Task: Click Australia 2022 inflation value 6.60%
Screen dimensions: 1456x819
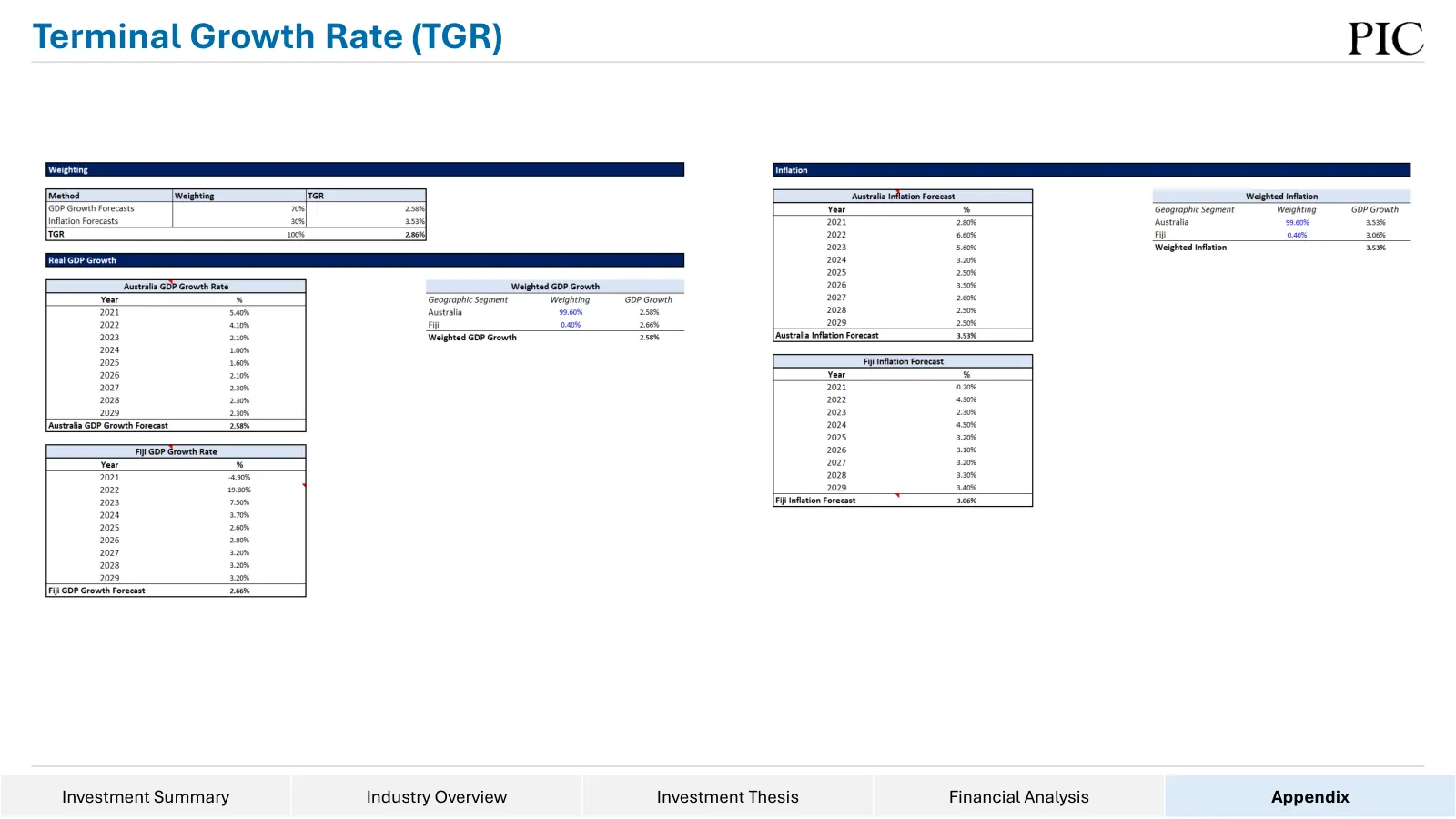Action: (x=966, y=235)
